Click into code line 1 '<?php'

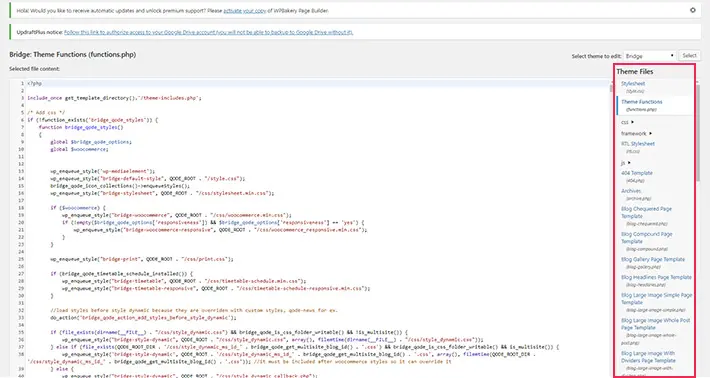(34, 83)
